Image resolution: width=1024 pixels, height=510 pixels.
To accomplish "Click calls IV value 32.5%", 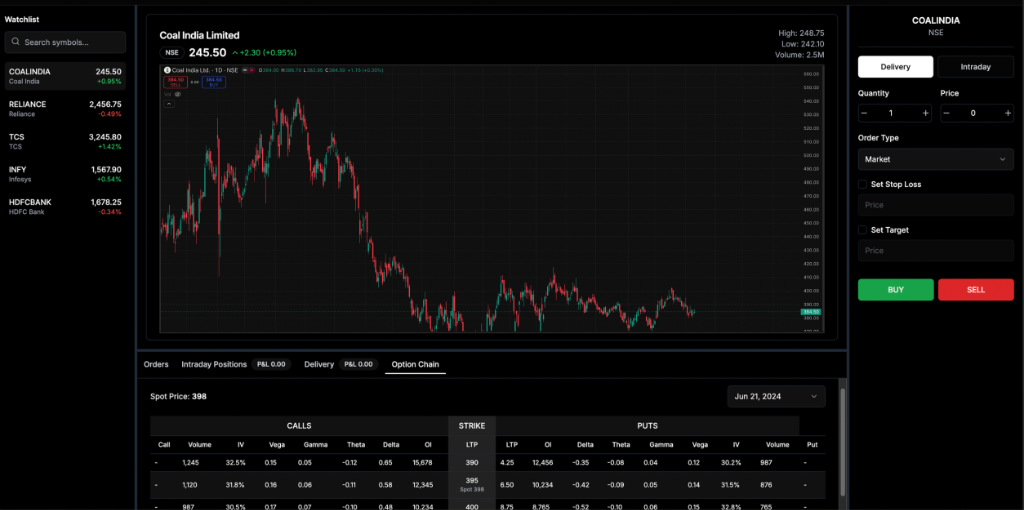I will pos(236,462).
